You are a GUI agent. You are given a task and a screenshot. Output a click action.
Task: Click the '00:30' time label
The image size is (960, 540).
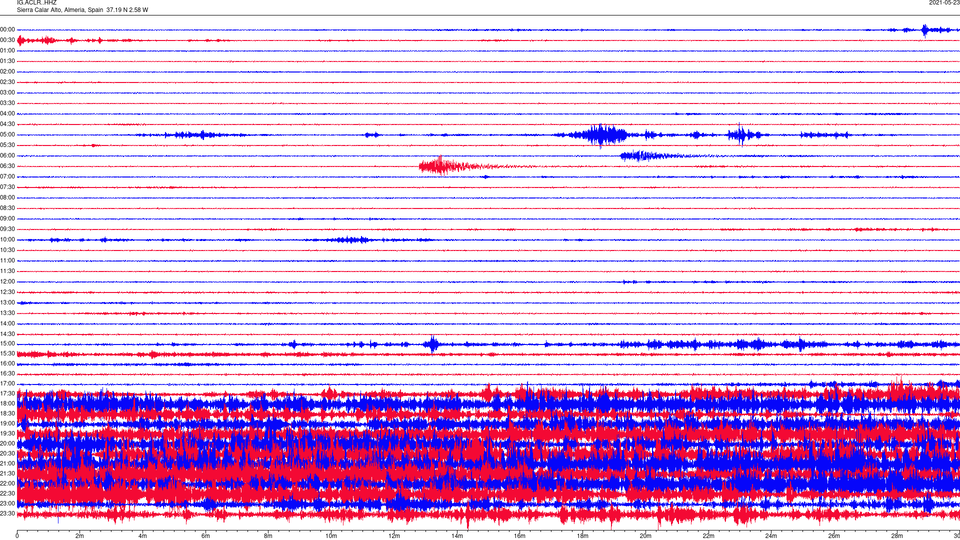(7, 40)
